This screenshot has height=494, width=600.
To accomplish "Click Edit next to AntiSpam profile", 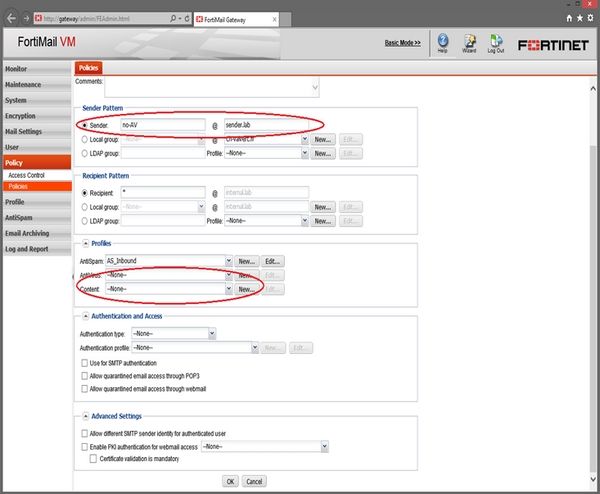I will (272, 261).
